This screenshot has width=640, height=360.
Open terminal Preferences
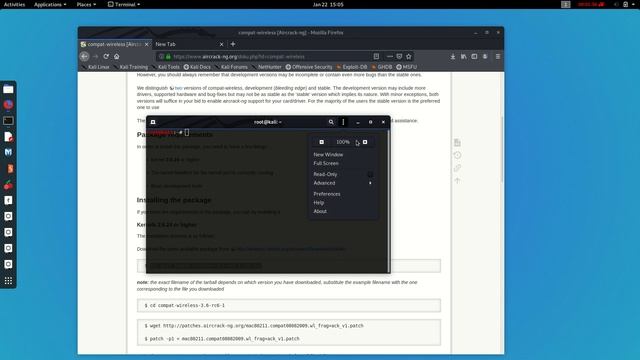[x=327, y=194]
